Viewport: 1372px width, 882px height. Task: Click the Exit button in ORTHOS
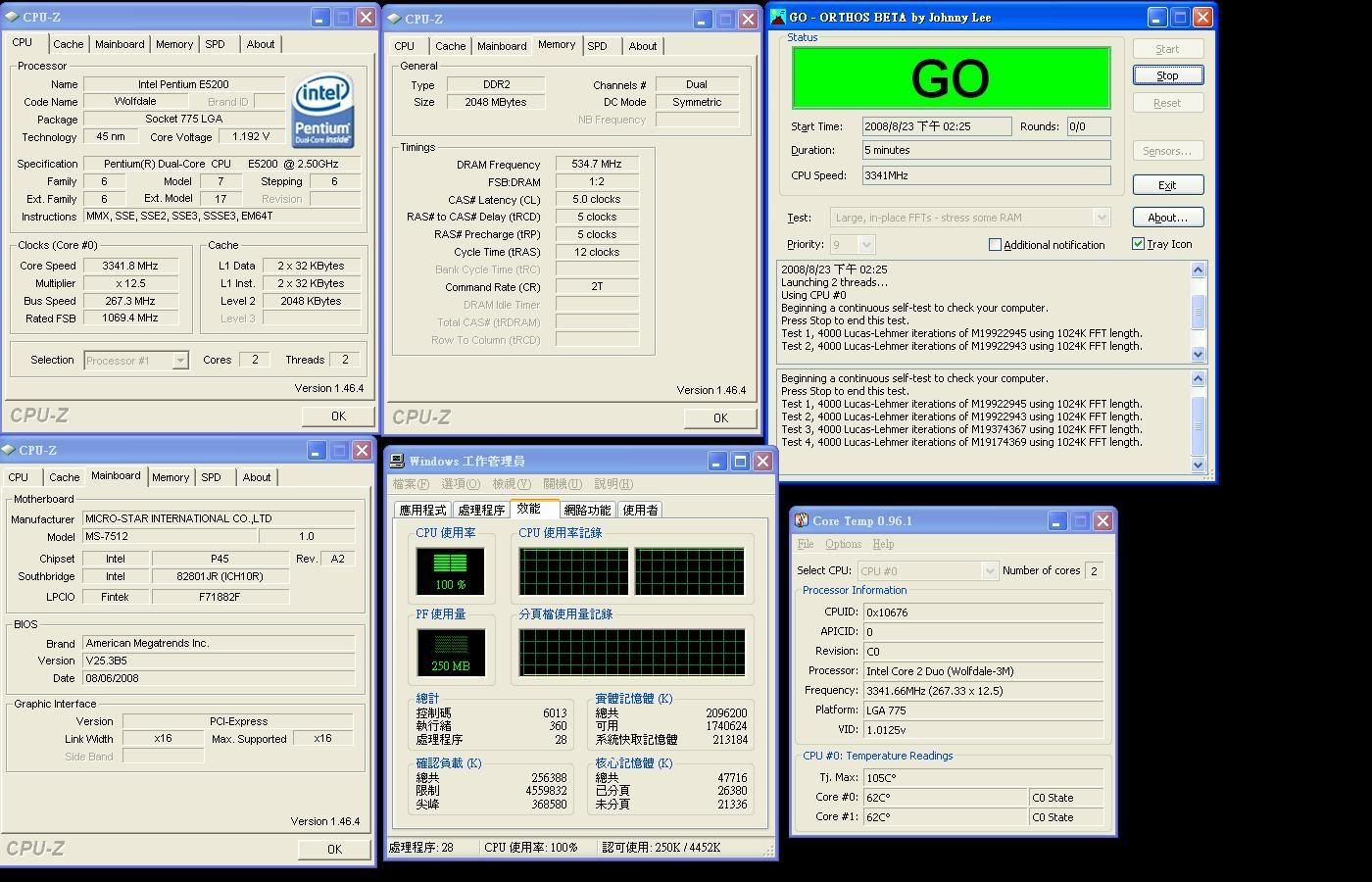pos(1168,185)
